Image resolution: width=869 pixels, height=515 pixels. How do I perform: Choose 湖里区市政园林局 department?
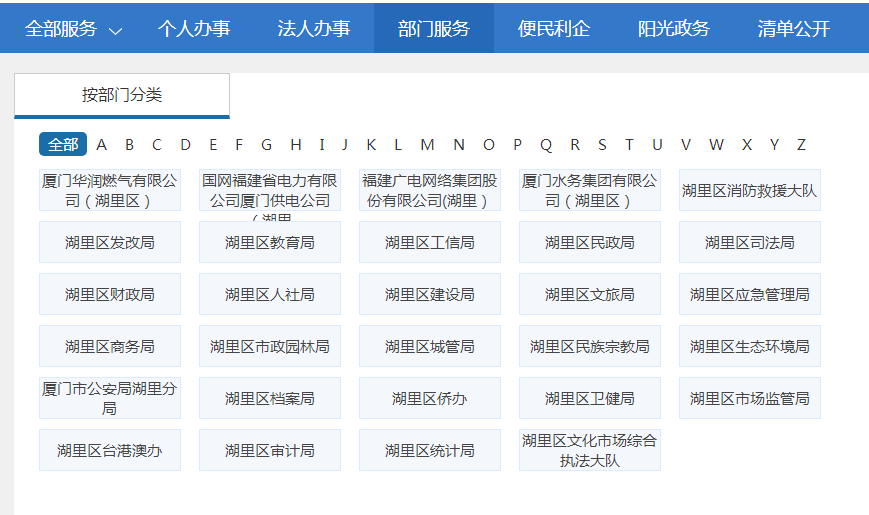pos(269,346)
